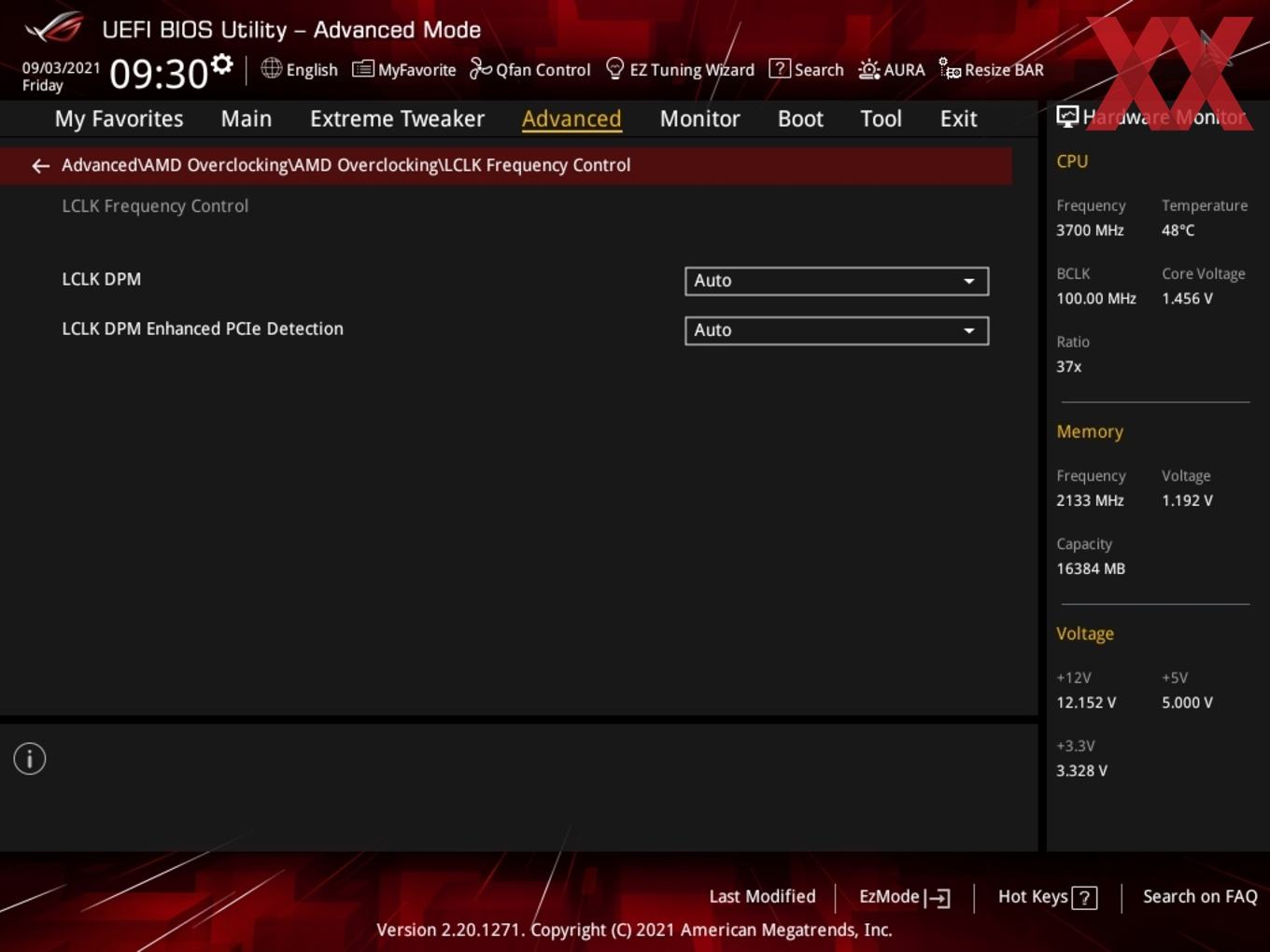The width and height of the screenshot is (1270, 952).
Task: Click the date 09/03/2021
Action: pos(61,68)
